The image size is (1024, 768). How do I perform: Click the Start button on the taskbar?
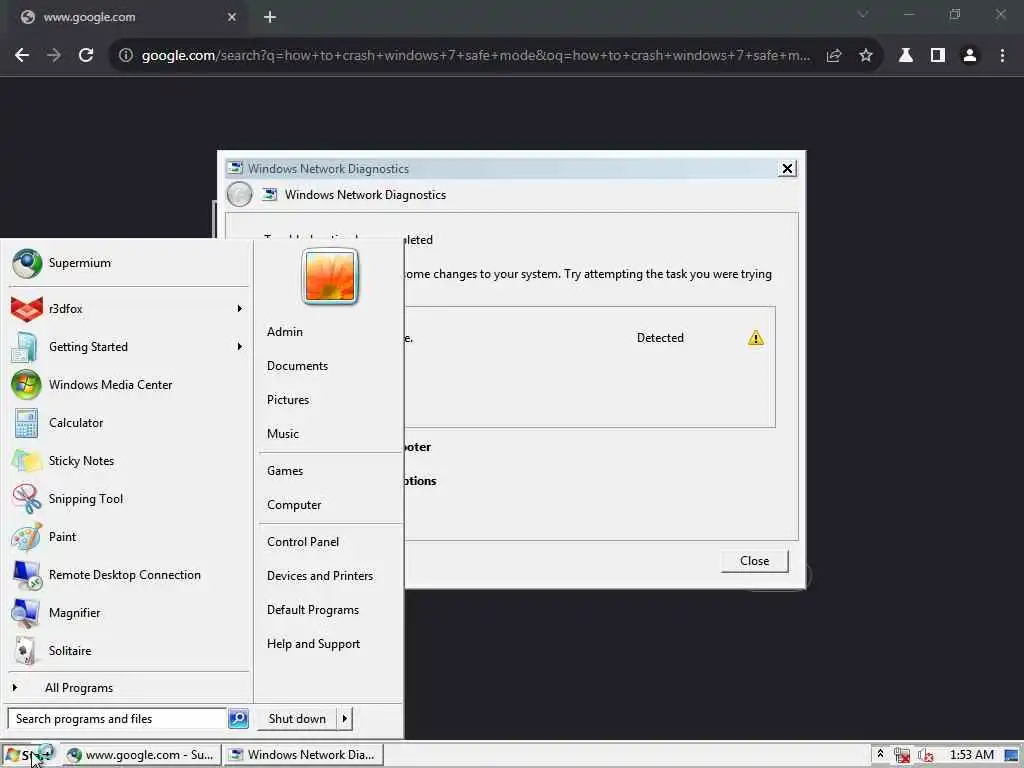[x=30, y=755]
